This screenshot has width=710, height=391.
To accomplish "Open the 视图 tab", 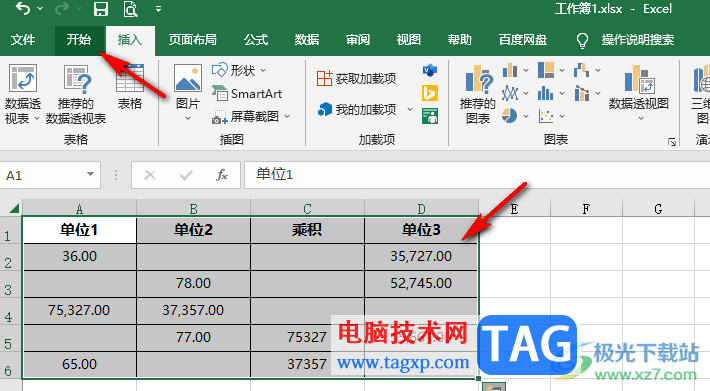I will (408, 40).
